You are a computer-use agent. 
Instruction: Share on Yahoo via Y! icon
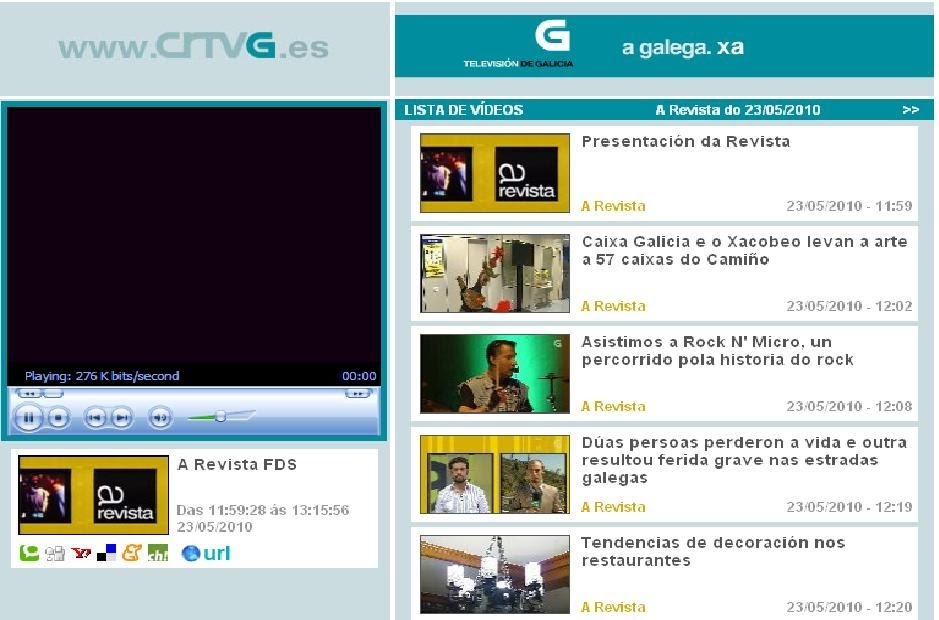pyautogui.click(x=81, y=553)
